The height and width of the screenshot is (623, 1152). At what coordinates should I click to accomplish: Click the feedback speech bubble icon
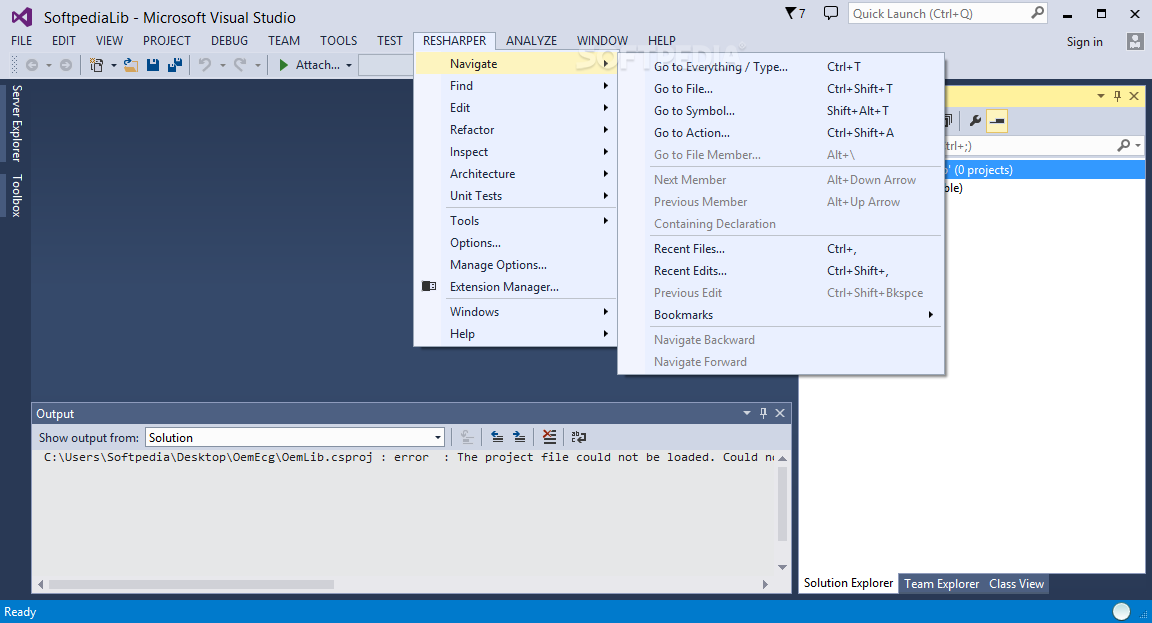coord(831,13)
